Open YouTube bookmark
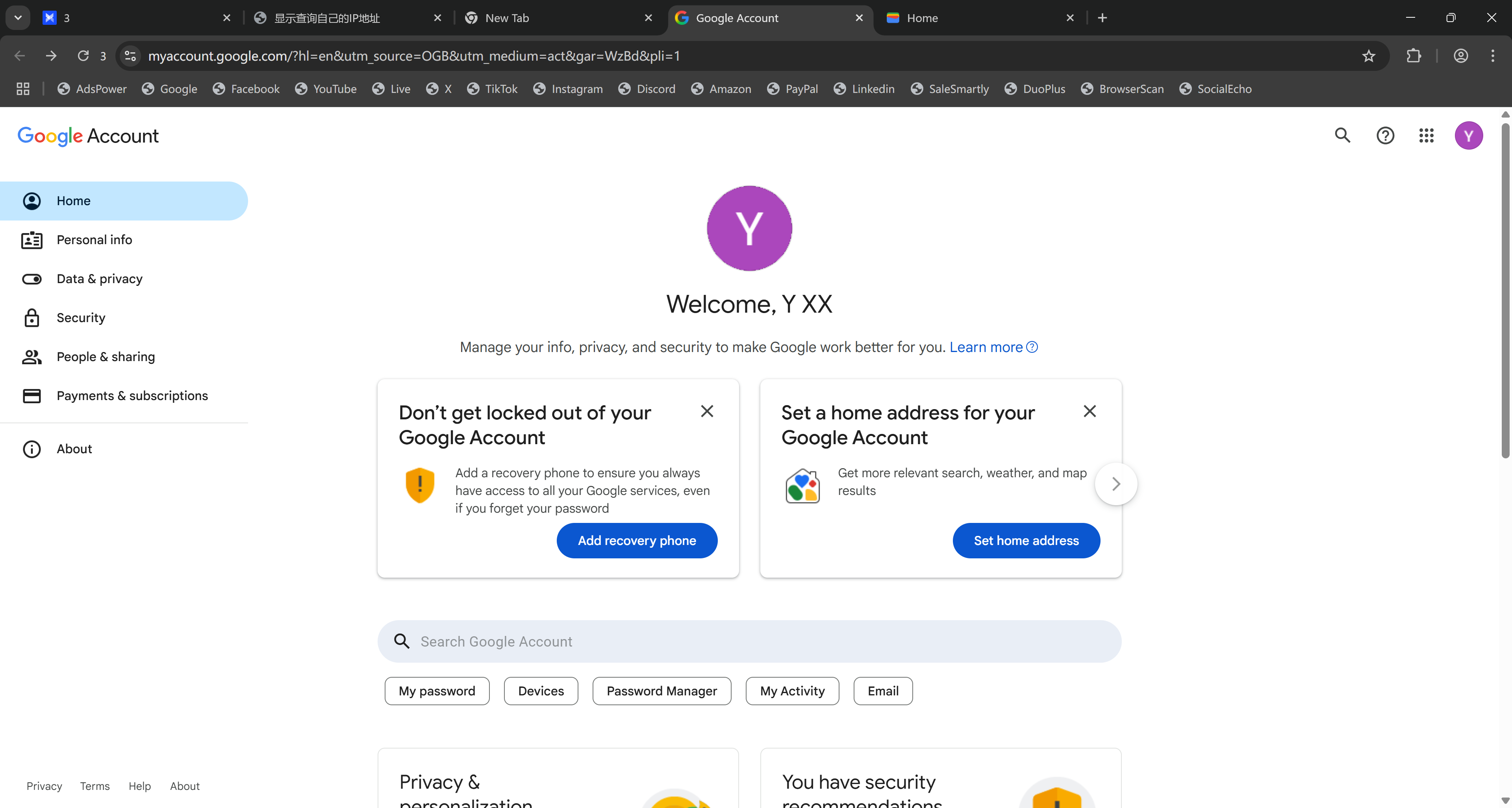The width and height of the screenshot is (1512, 808). tap(326, 89)
